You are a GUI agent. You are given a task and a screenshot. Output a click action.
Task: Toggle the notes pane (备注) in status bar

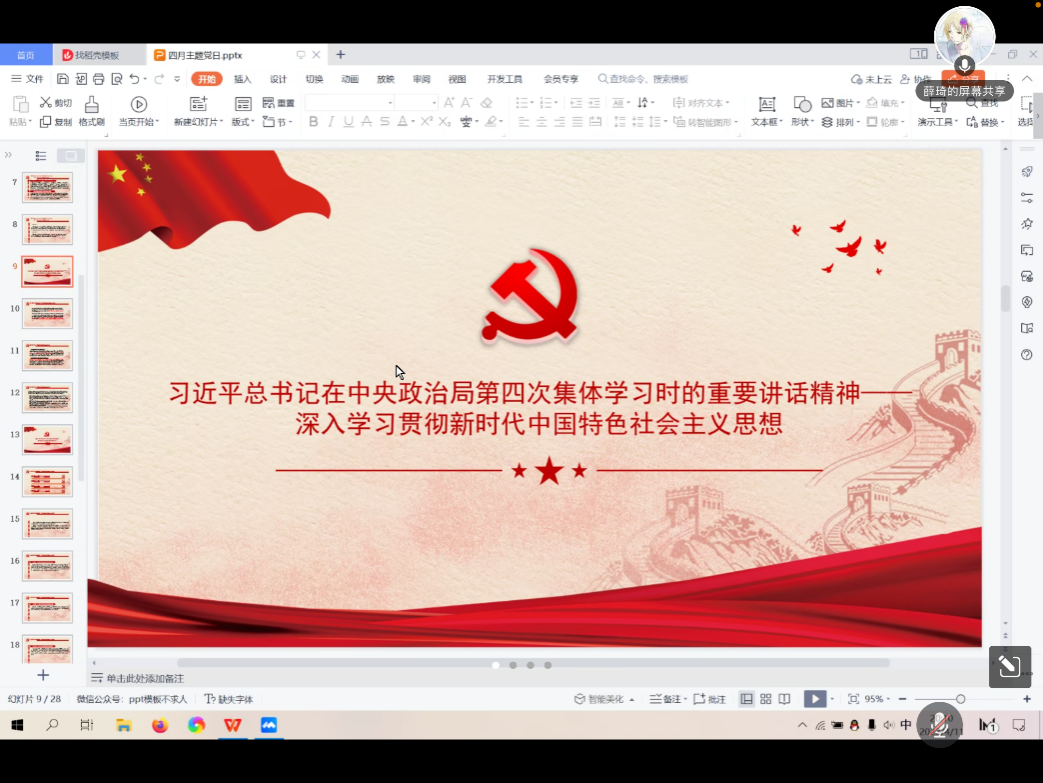click(666, 699)
